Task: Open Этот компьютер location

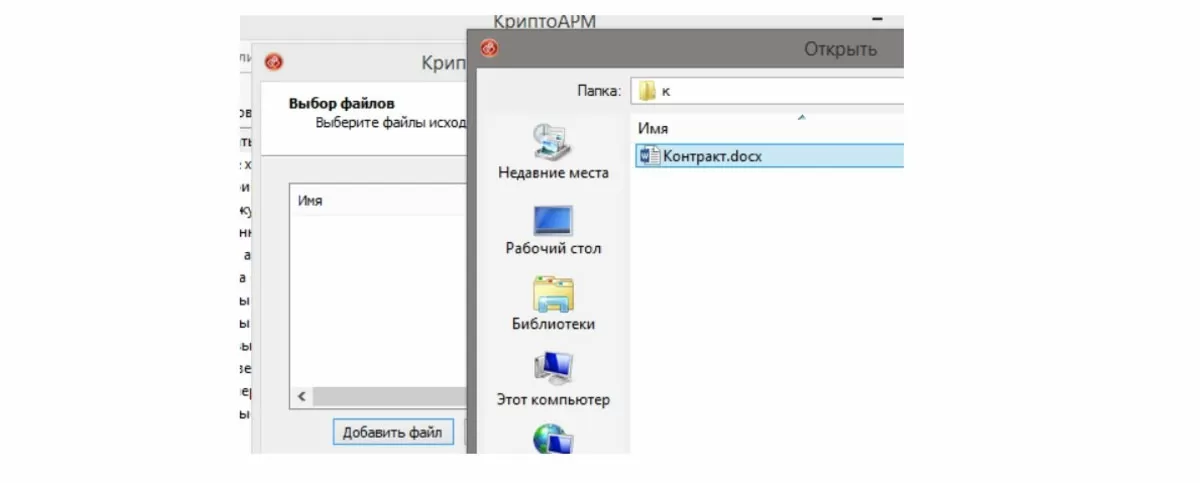Action: pos(553,379)
